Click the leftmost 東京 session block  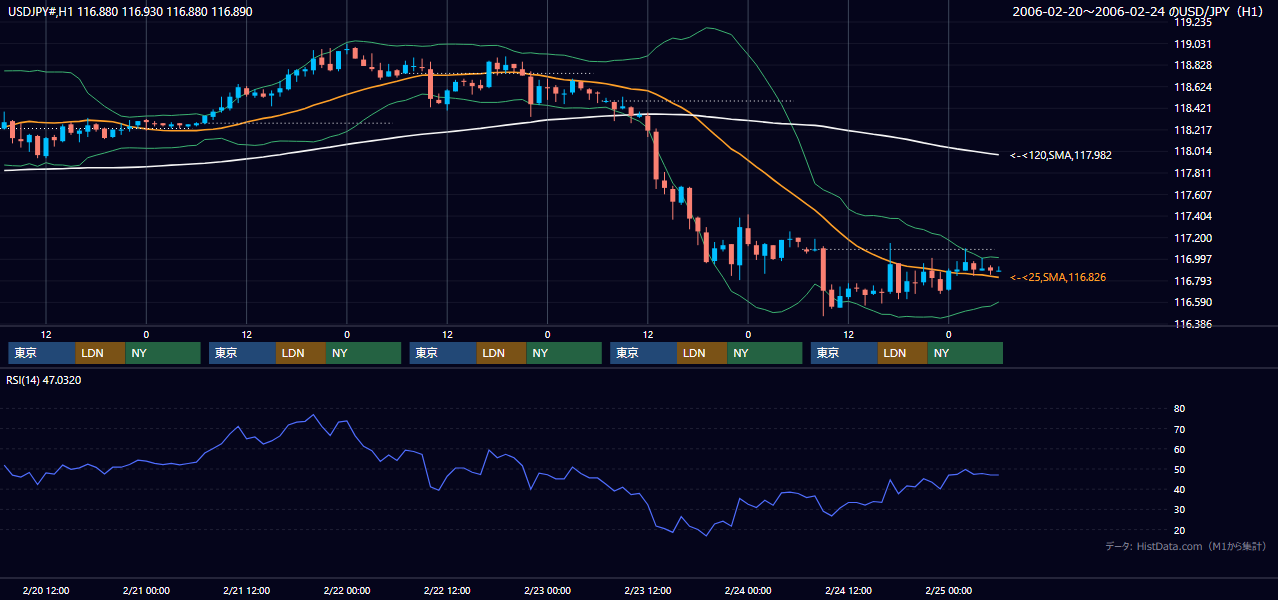pyautogui.click(x=42, y=353)
